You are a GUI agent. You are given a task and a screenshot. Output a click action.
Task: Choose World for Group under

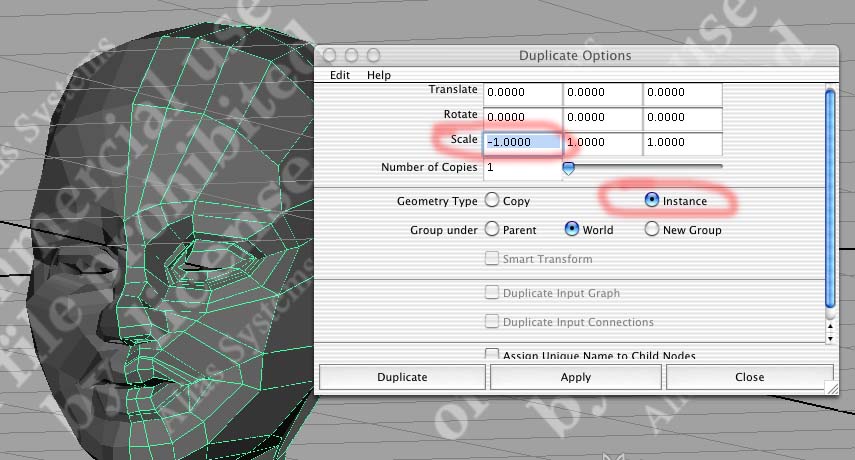click(572, 229)
